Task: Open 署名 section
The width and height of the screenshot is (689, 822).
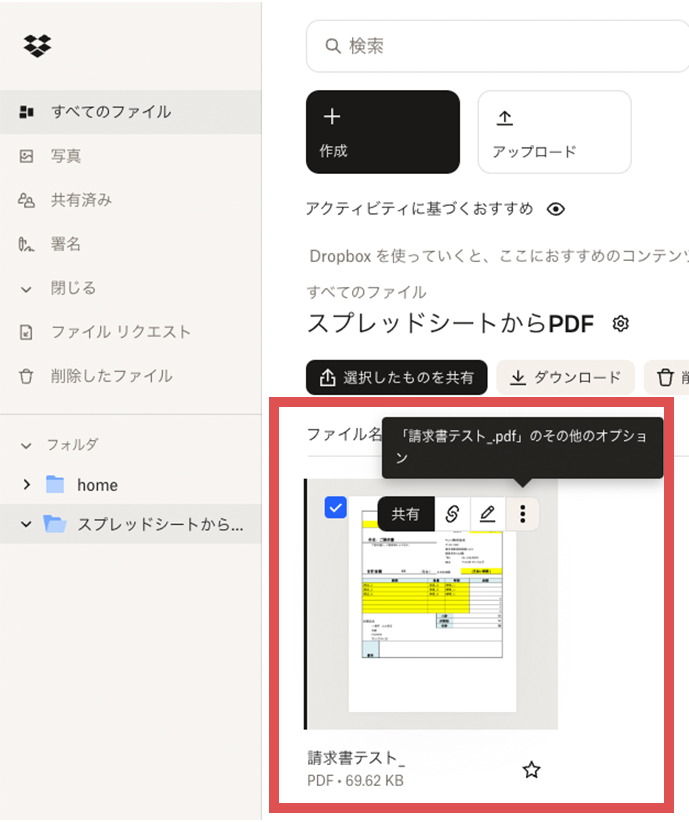Action: pyautogui.click(x=131, y=244)
